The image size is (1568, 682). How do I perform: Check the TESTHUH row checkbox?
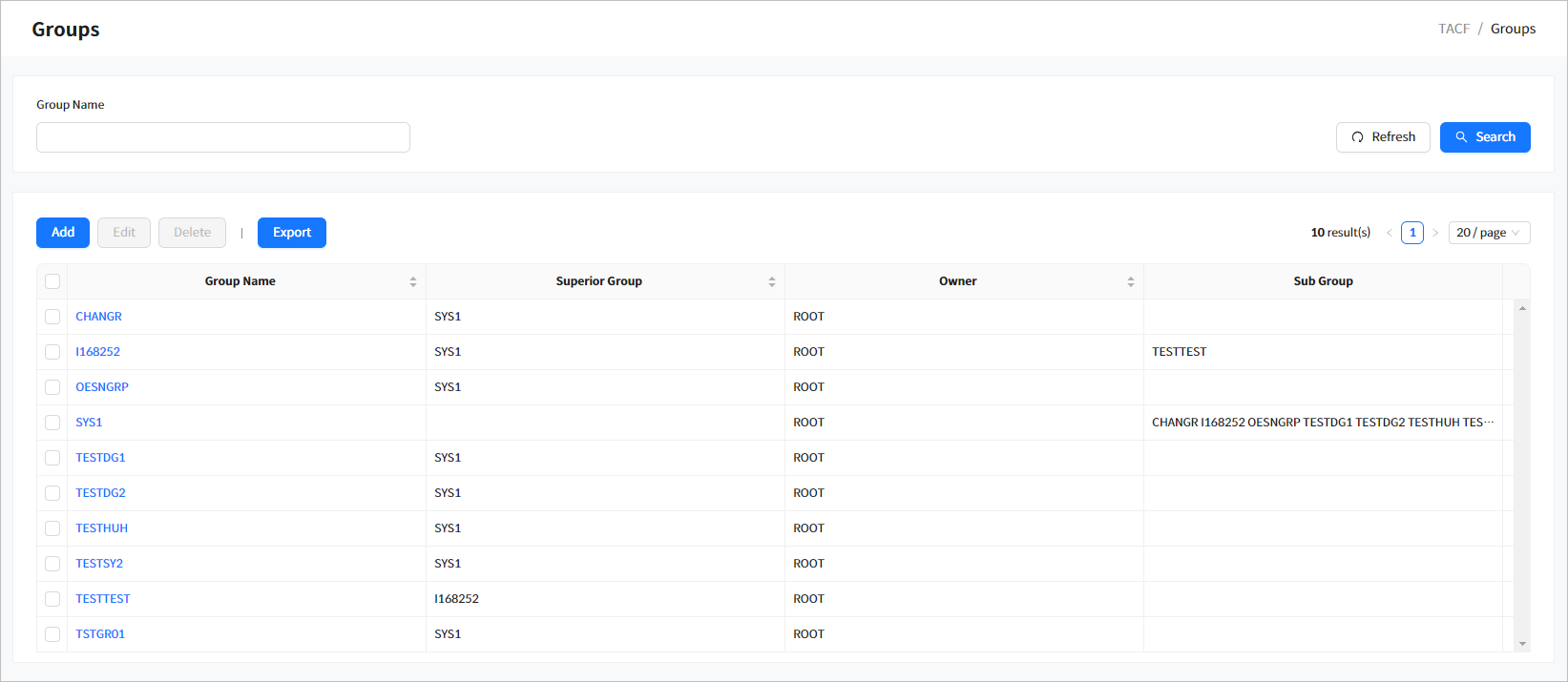(52, 528)
